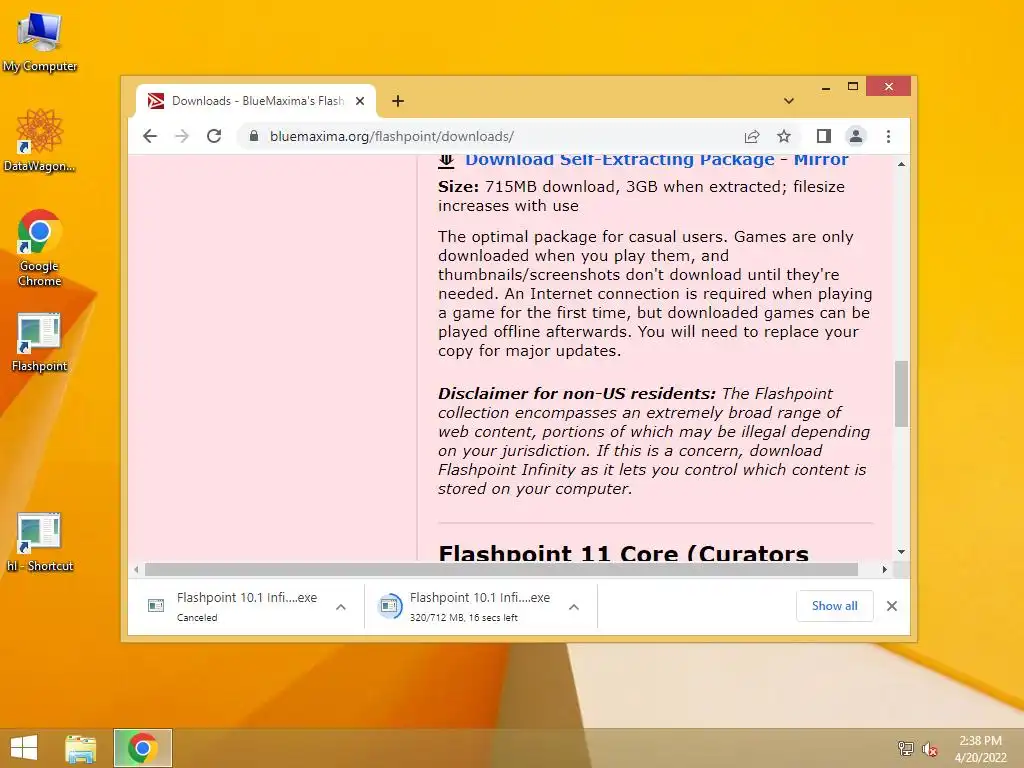
Task: Click horizontal scroll right arrow
Action: pos(884,569)
